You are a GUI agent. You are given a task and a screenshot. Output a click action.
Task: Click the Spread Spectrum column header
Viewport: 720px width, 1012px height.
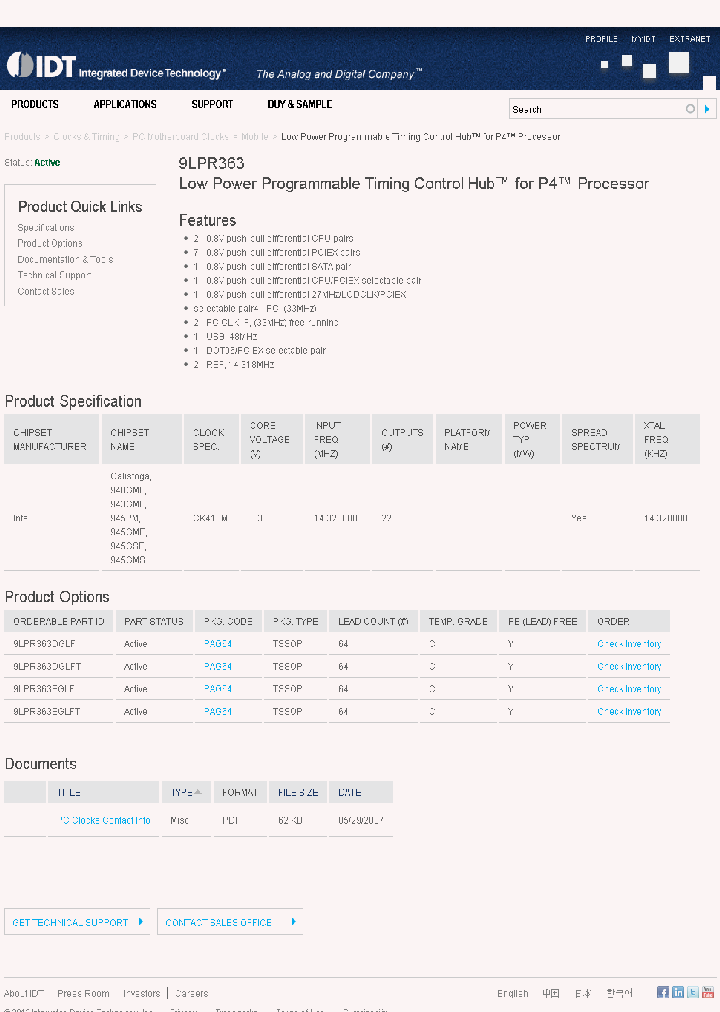pos(597,439)
